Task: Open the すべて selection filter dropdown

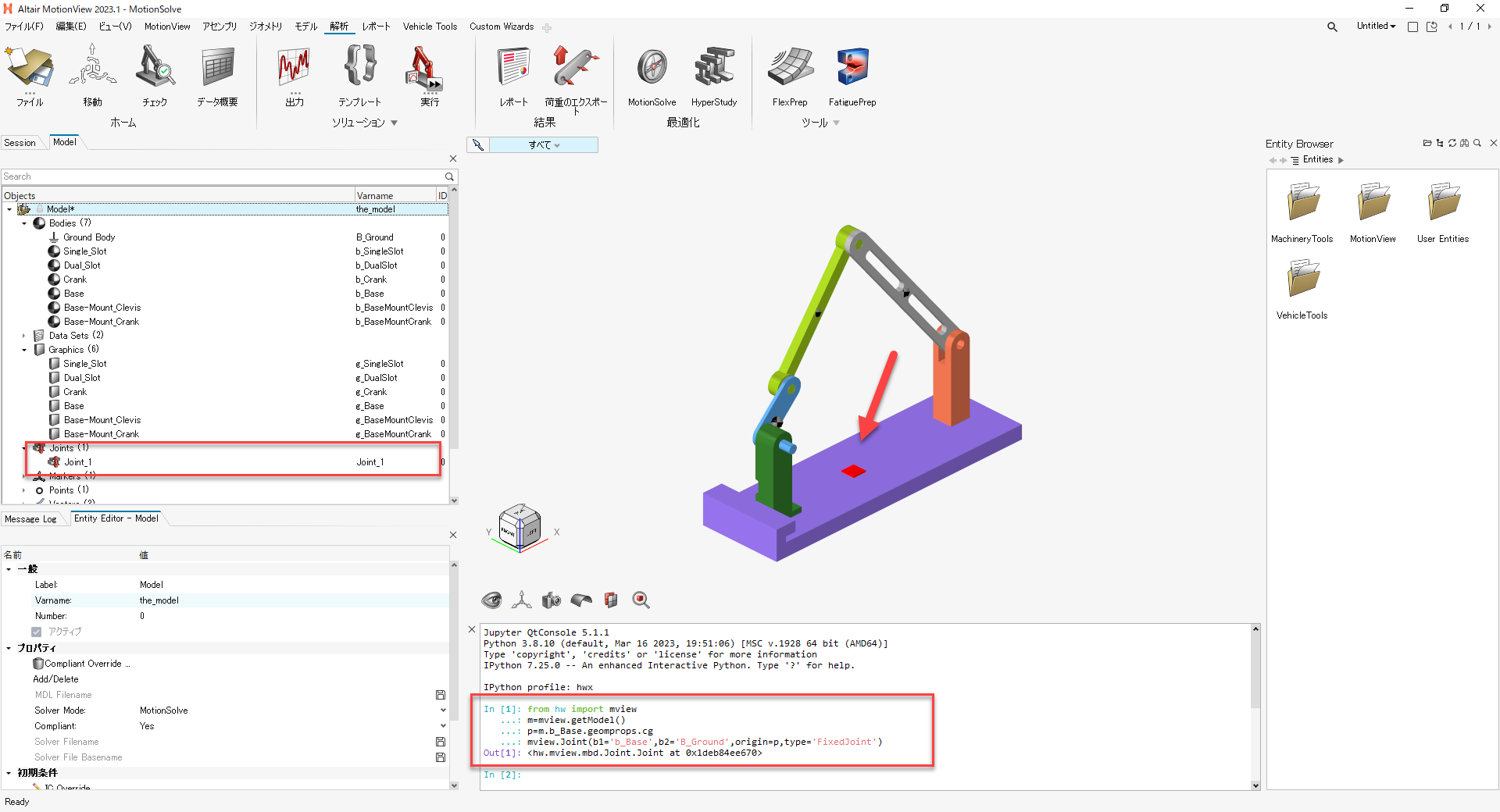Action: tap(544, 145)
